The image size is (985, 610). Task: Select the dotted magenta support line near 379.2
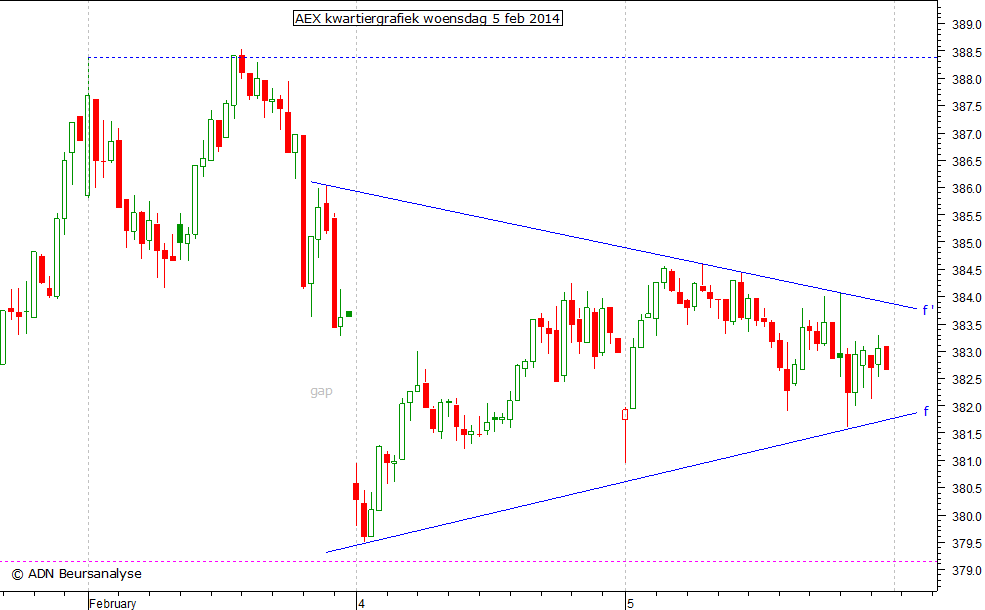coord(469,562)
